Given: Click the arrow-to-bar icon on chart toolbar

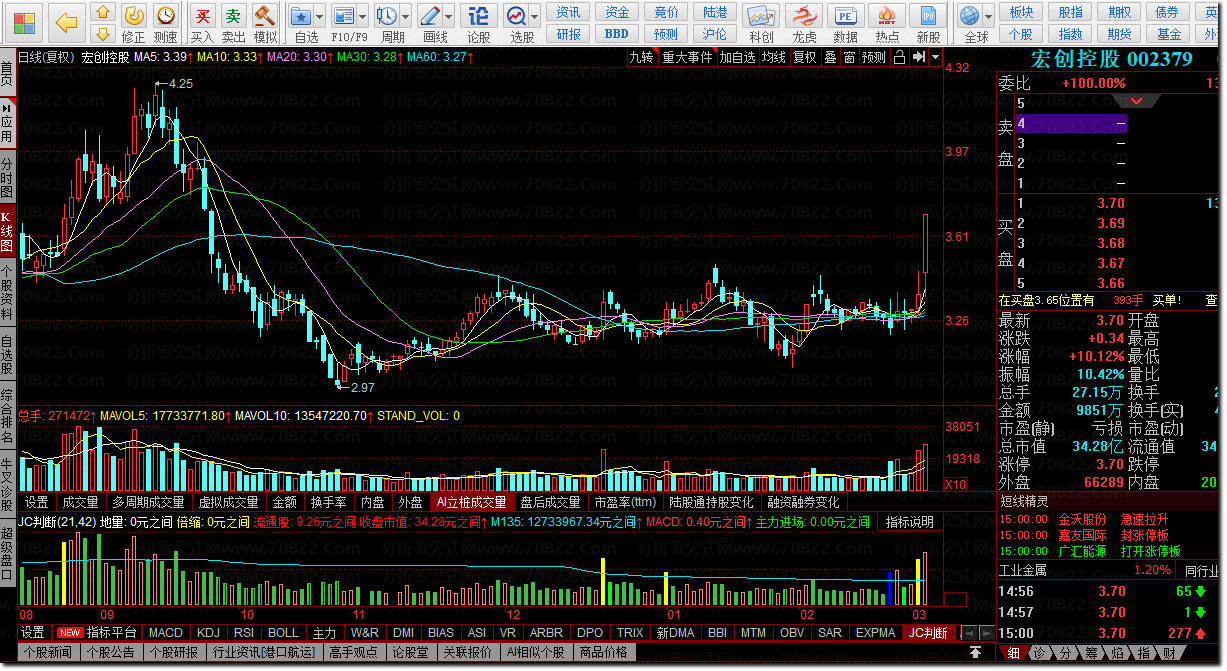Looking at the screenshot, I should point(919,57).
